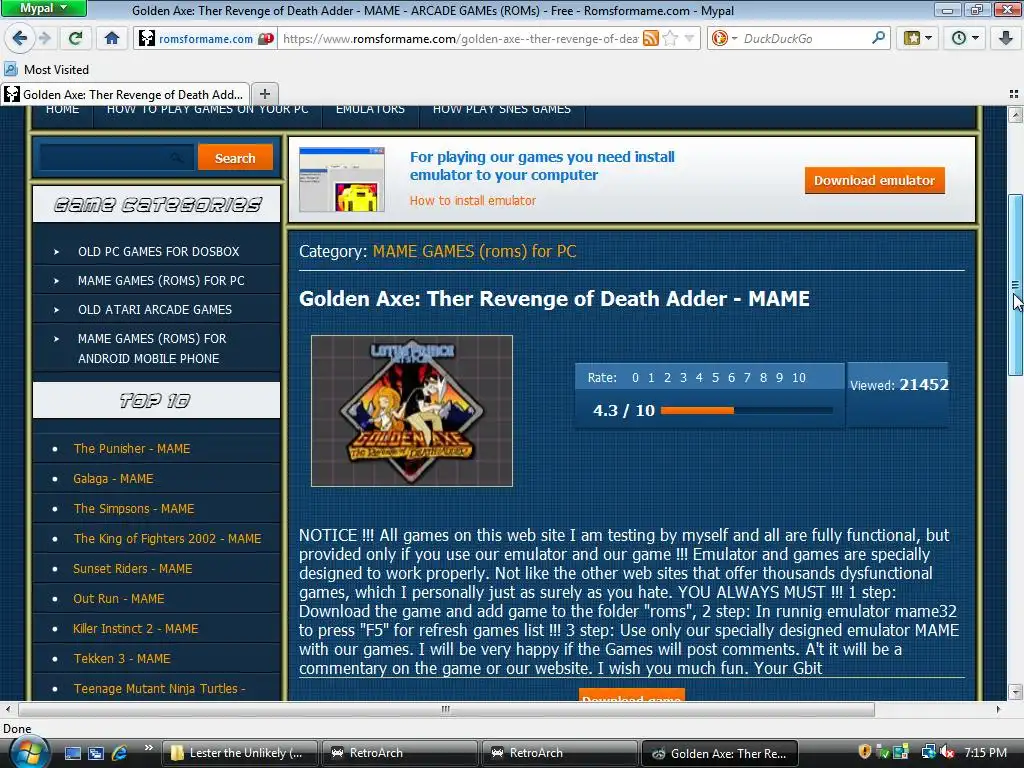Open a new tab with the plus button

264,93
